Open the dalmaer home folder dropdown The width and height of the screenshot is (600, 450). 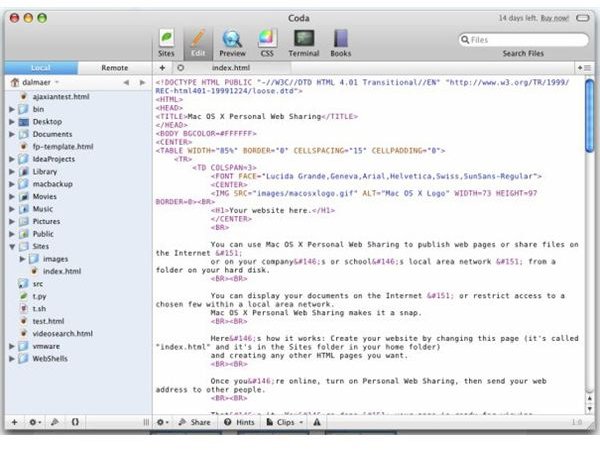35,82
